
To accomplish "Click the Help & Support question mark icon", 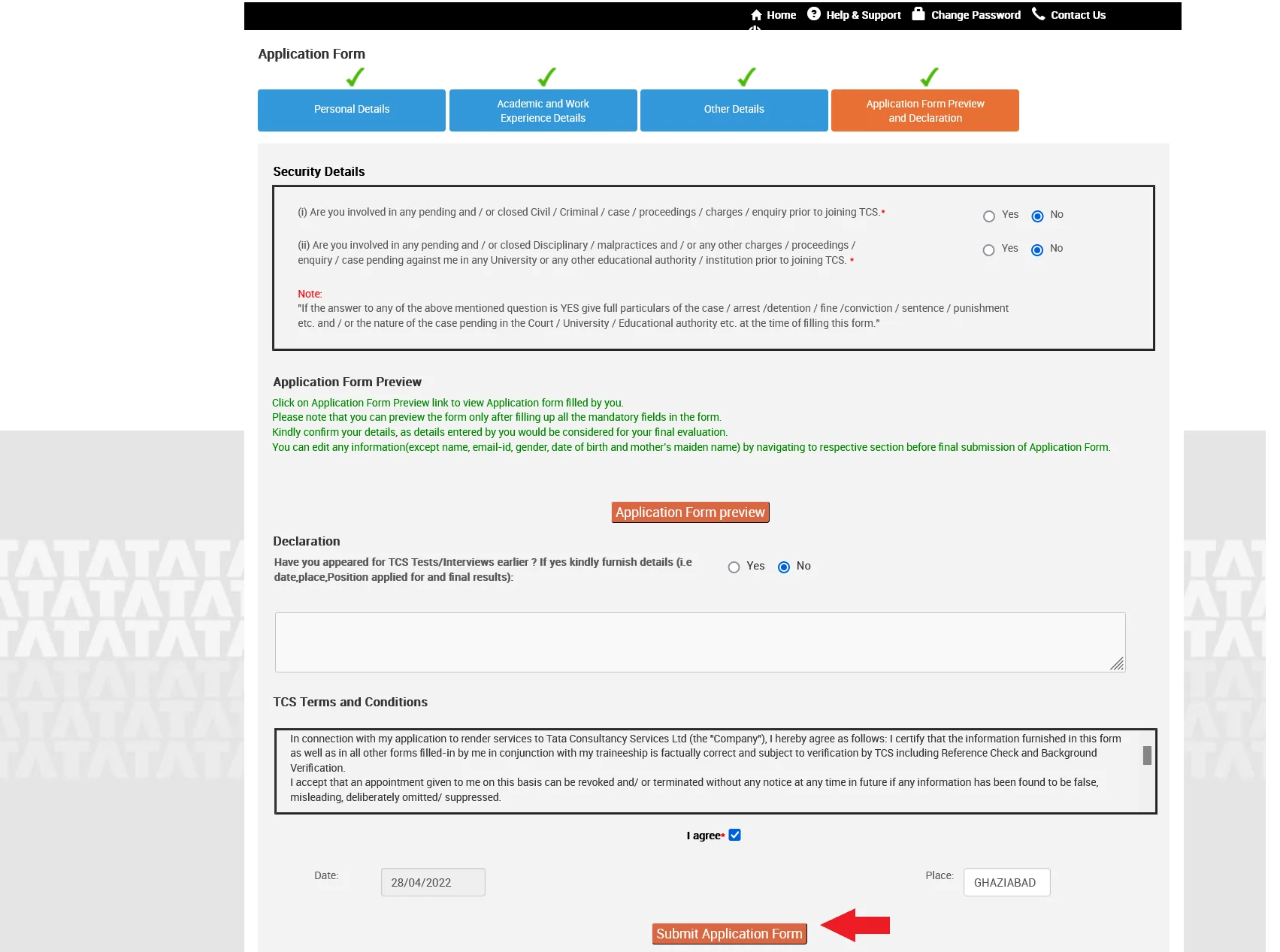I will (x=814, y=14).
